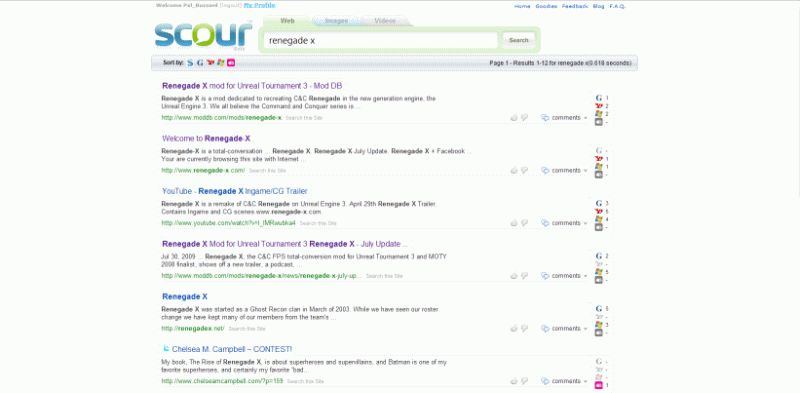Click the chelseamcampbell.com/?p=159 green URL
This screenshot has width=800, height=393.
pos(222,381)
